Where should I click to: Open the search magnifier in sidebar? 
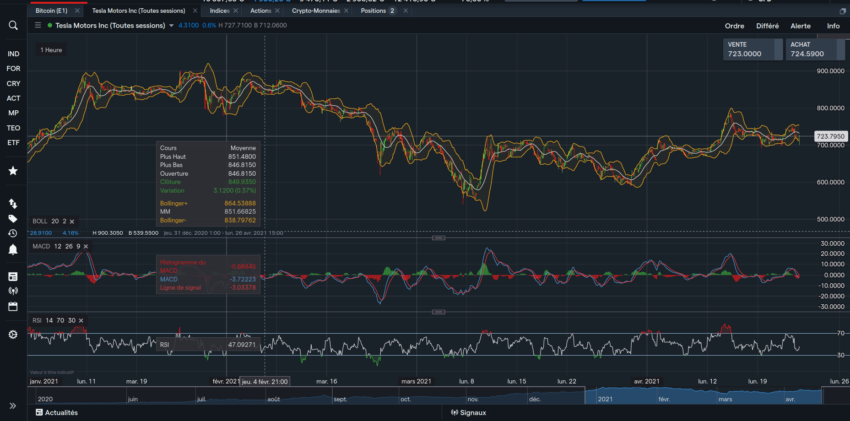point(13,25)
